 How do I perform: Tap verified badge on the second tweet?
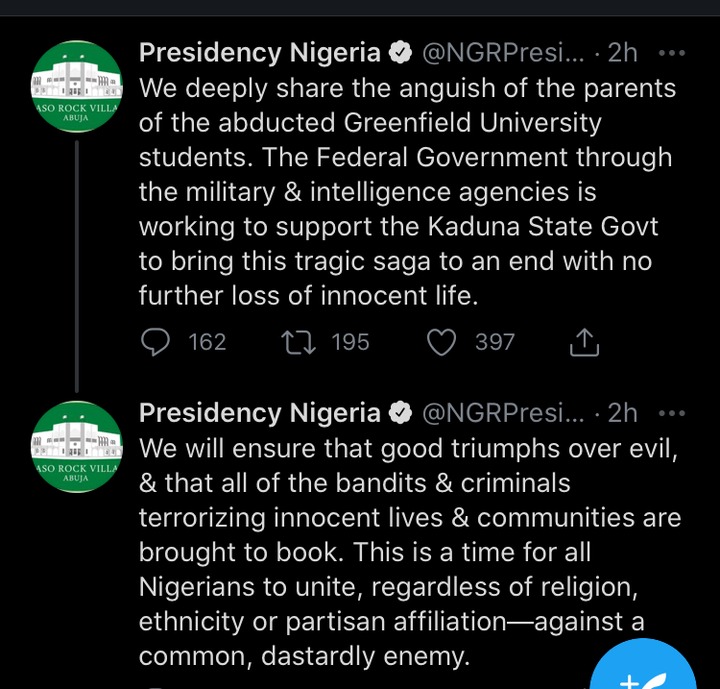pyautogui.click(x=400, y=413)
